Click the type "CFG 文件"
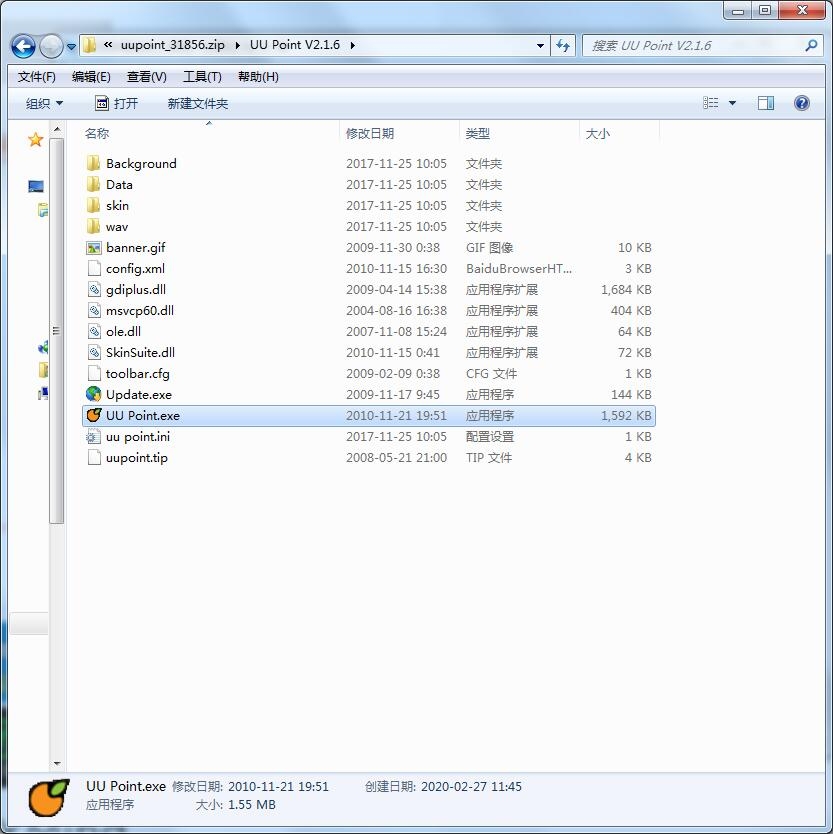This screenshot has height=834, width=833. click(x=491, y=373)
